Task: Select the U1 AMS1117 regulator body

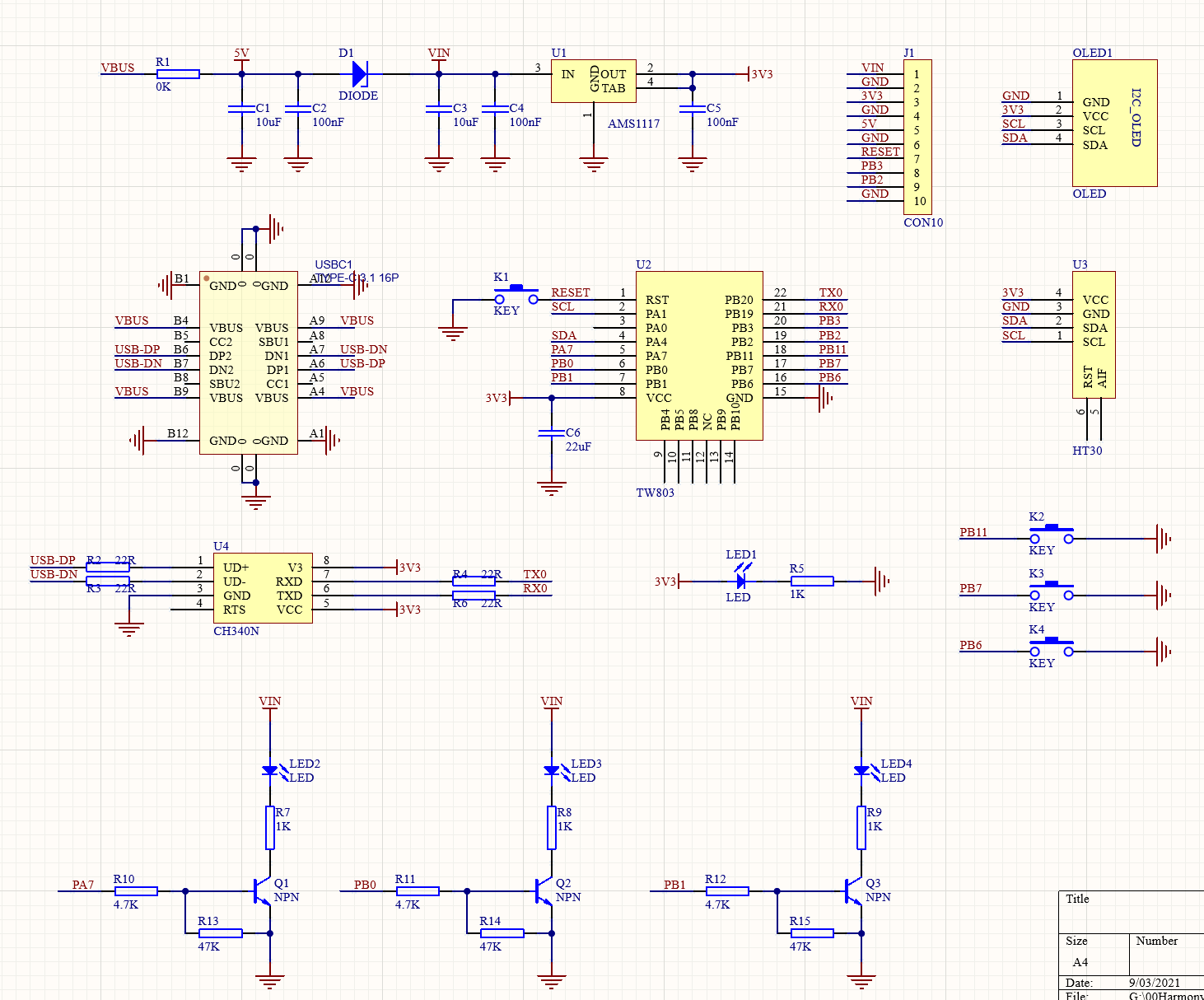Action: point(594,81)
